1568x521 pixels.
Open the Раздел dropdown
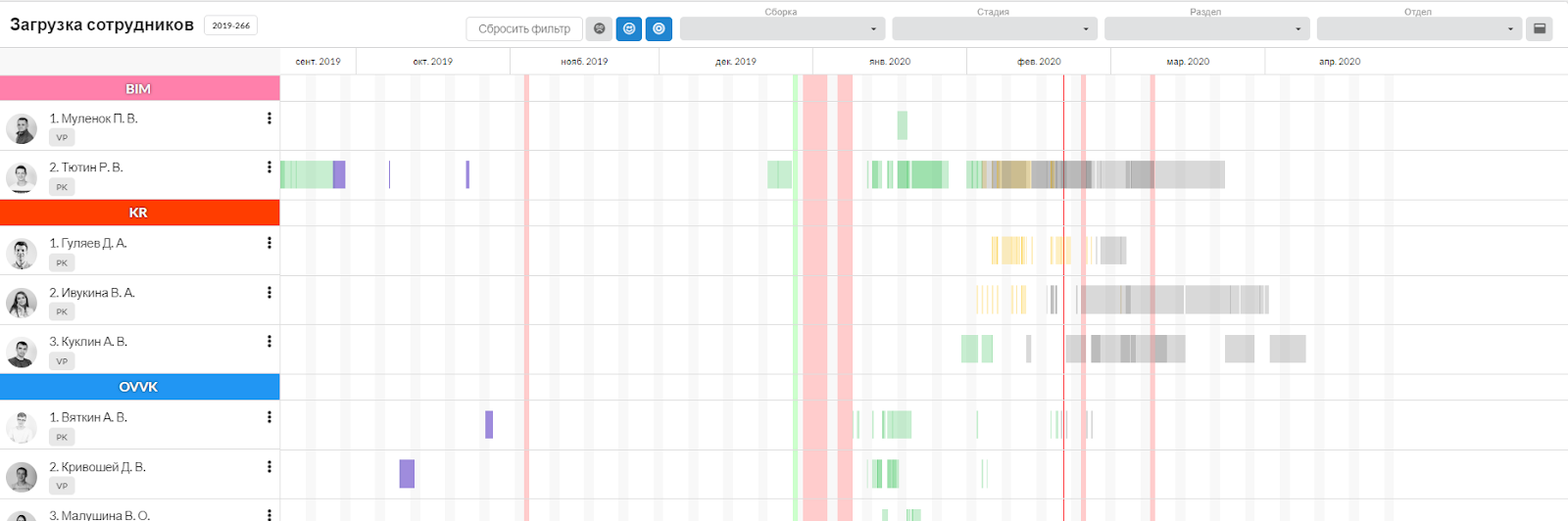point(1206,29)
